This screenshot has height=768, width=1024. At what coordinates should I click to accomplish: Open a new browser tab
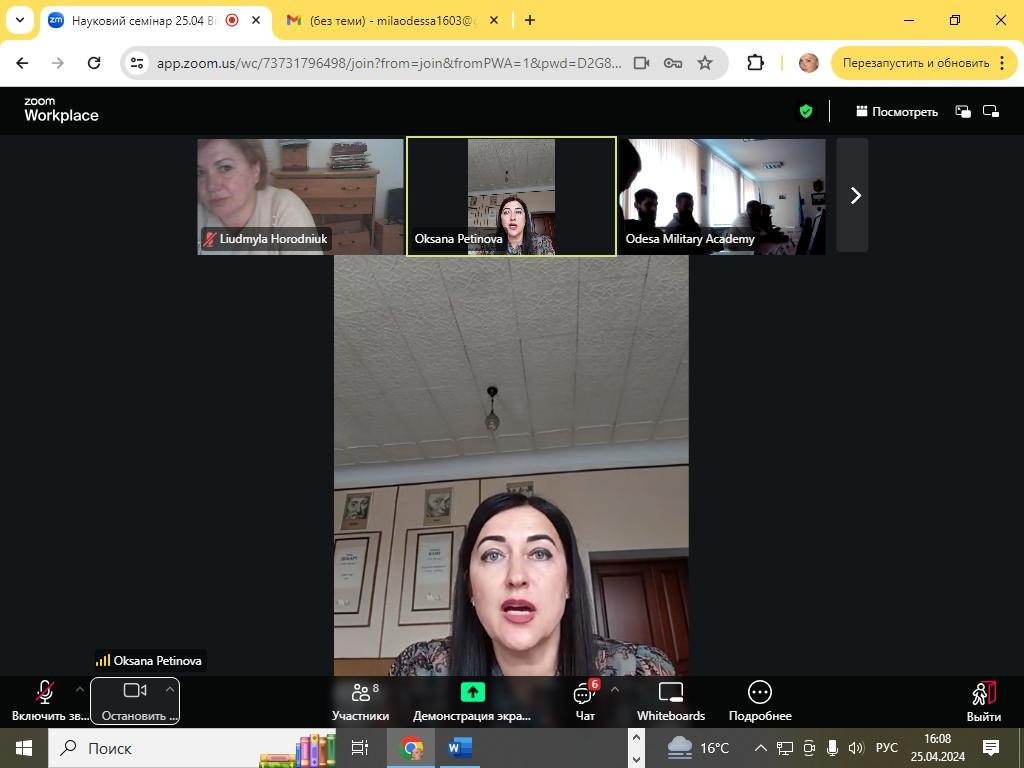(530, 20)
